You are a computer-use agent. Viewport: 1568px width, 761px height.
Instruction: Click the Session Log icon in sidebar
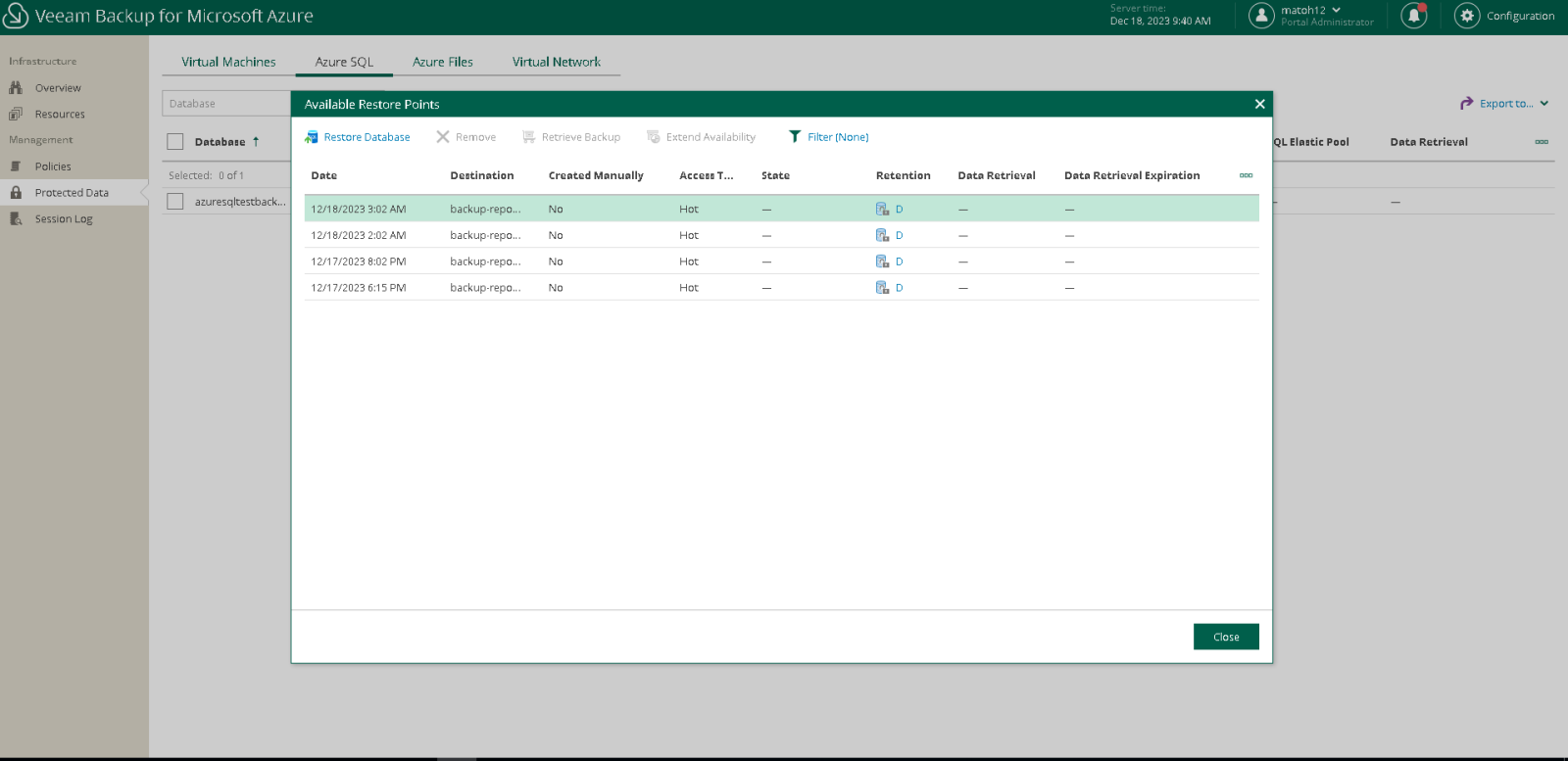coord(16,218)
